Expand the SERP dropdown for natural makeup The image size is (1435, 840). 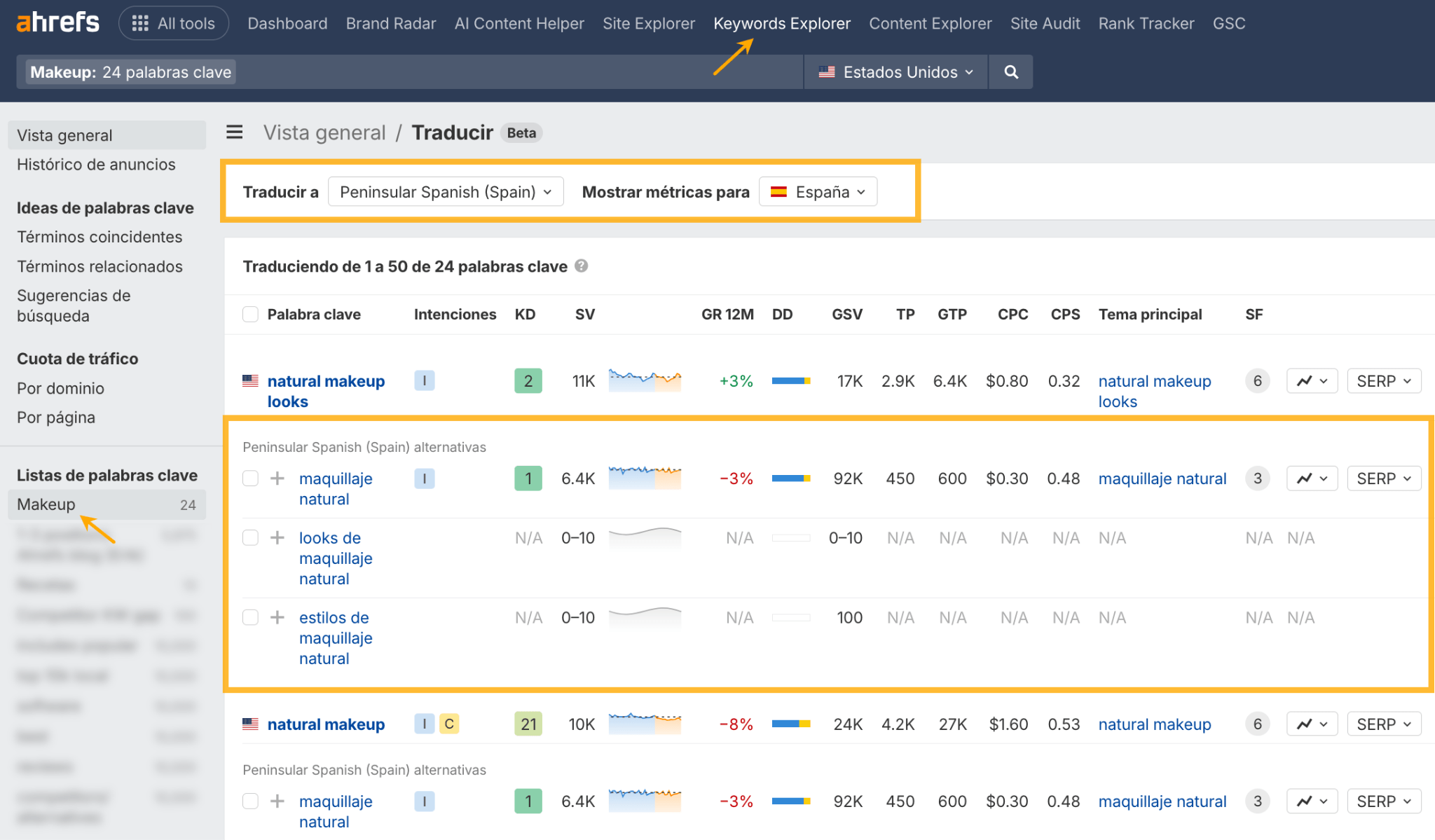pos(1383,724)
